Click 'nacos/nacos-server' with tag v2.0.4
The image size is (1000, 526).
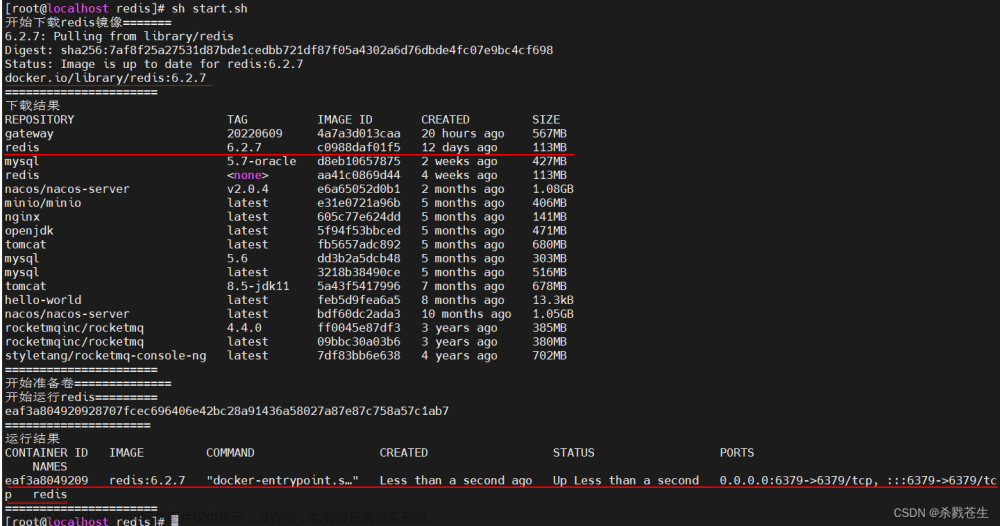[67, 189]
